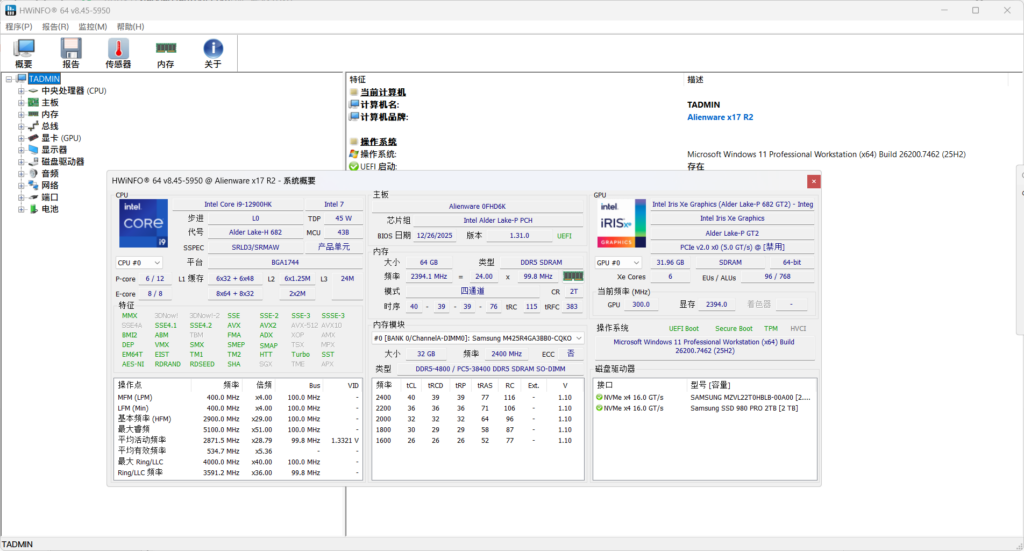Click the 最大睿频 5100.0 MHz row
Image resolution: width=1024 pixels, height=551 pixels.
238,430
